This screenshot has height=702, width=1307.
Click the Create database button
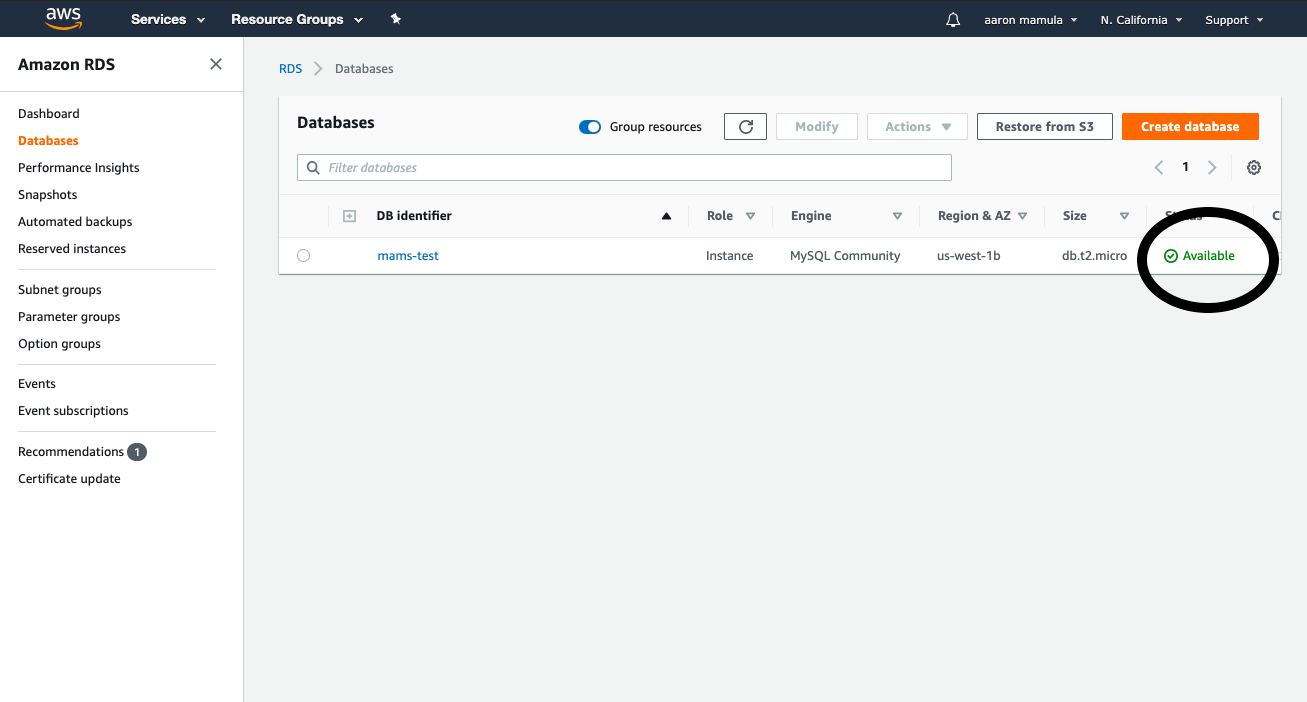pos(1190,127)
